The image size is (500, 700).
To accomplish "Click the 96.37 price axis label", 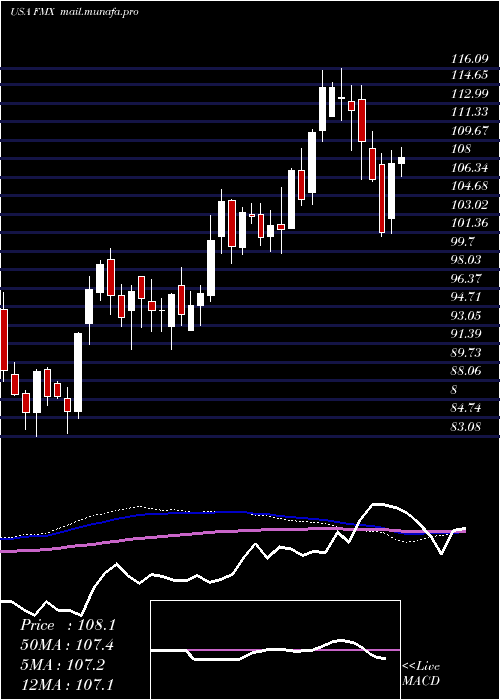I will [466, 279].
